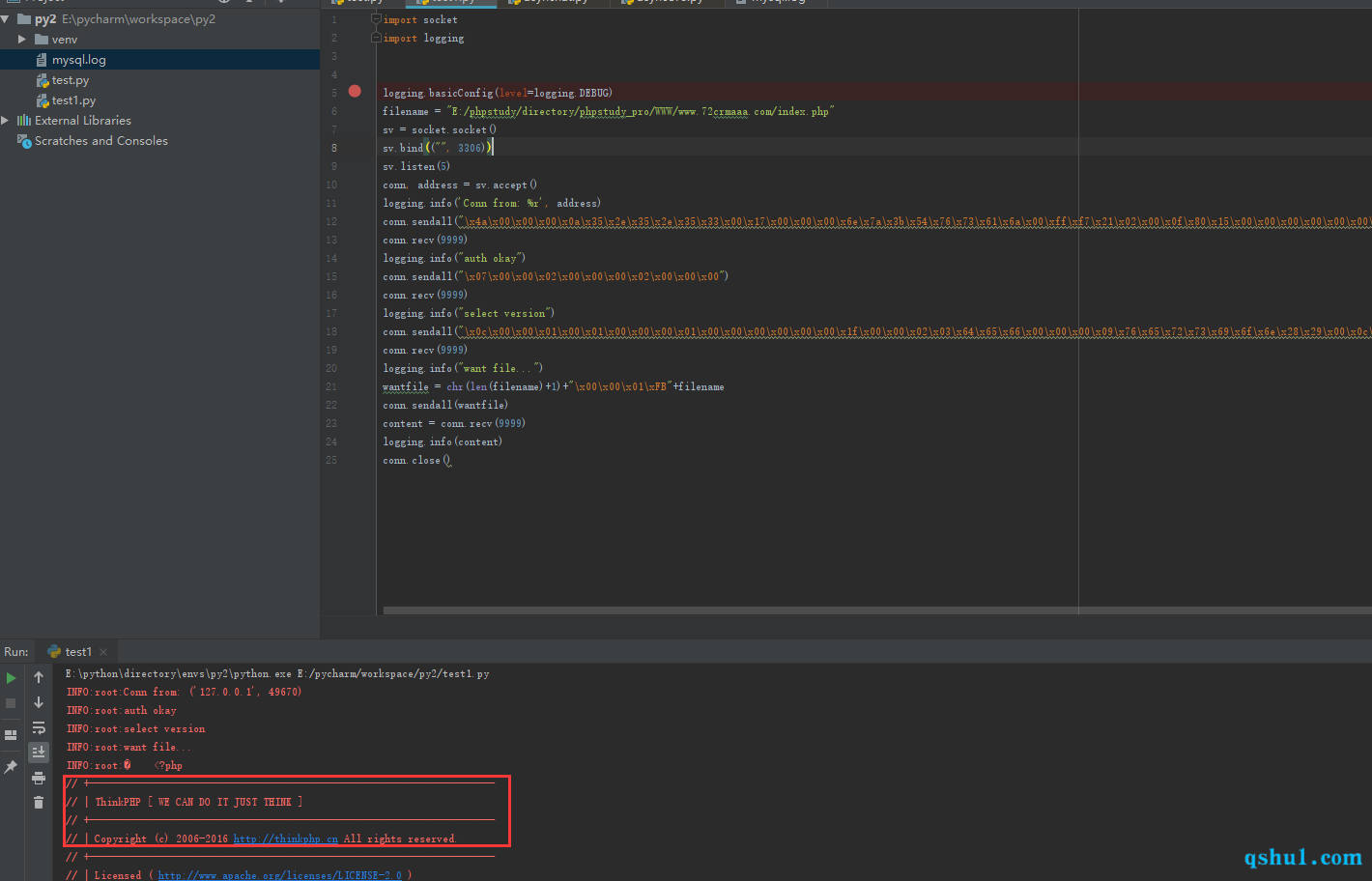Click the 'conn.close()' line
This screenshot has width=1372, height=881.
tap(416, 460)
